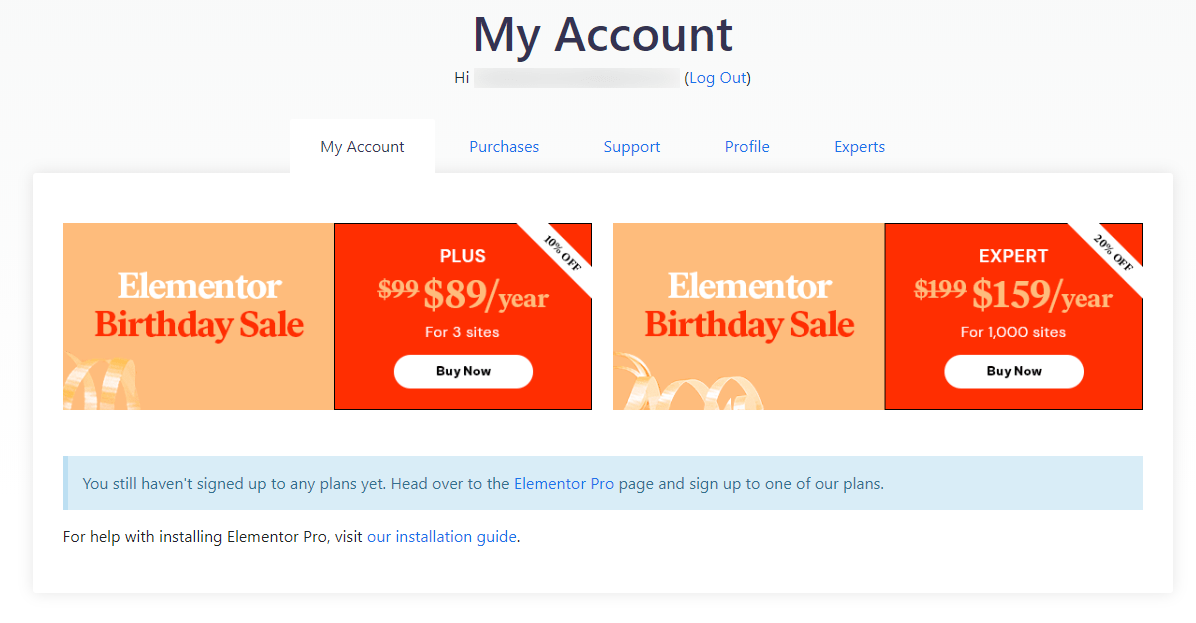
Task: Follow the Elementor Pro link
Action: point(564,484)
